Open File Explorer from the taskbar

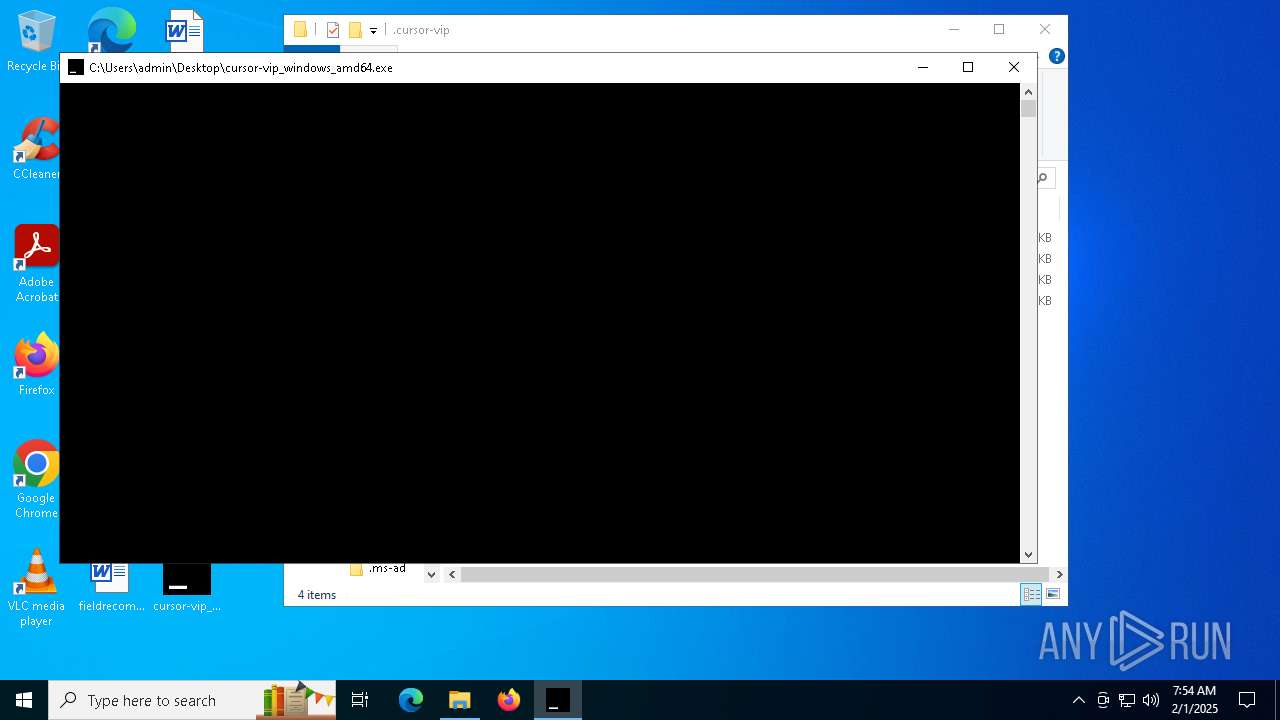point(460,700)
